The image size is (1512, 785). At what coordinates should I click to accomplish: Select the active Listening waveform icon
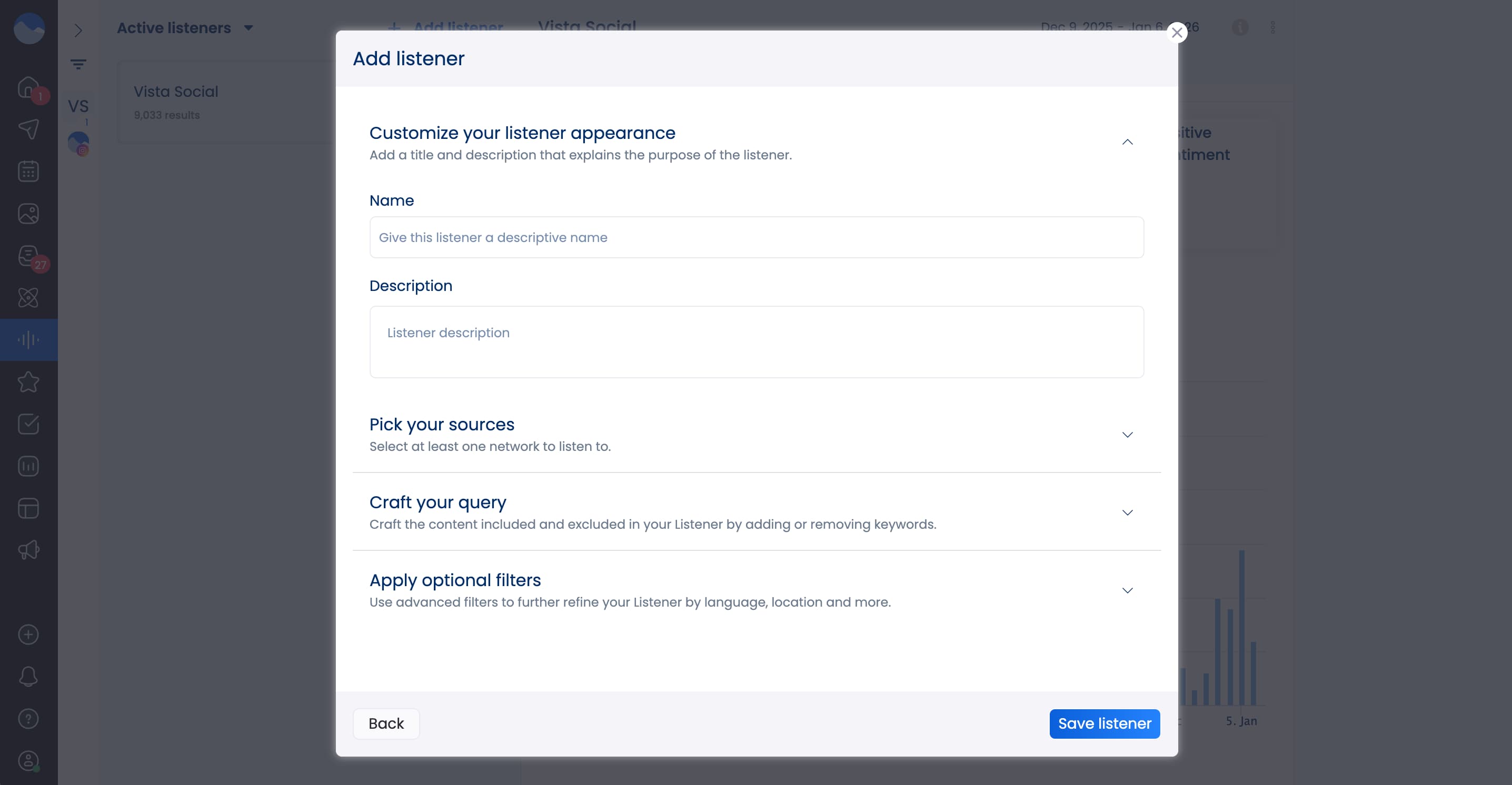(27, 339)
